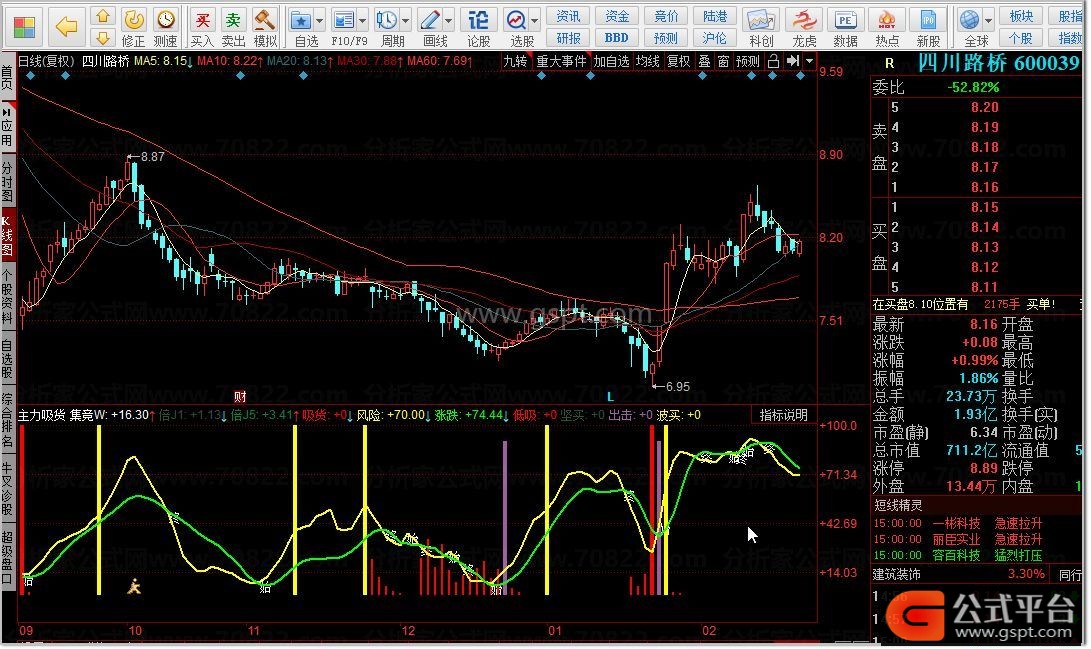
Task: Open the 龙虎 dragon-tiger list icon
Action: pos(804,28)
